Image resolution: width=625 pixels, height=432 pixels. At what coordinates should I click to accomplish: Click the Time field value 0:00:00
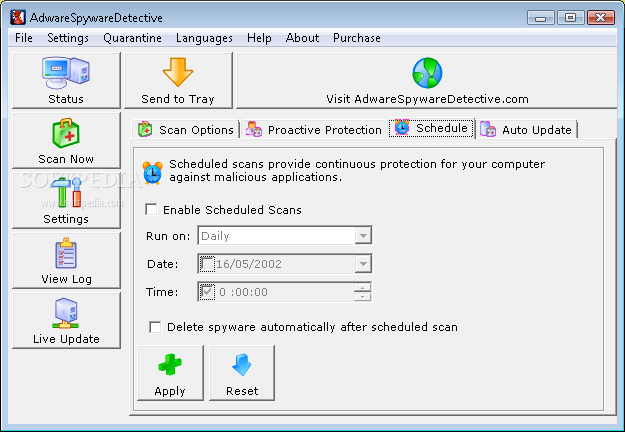click(x=243, y=292)
